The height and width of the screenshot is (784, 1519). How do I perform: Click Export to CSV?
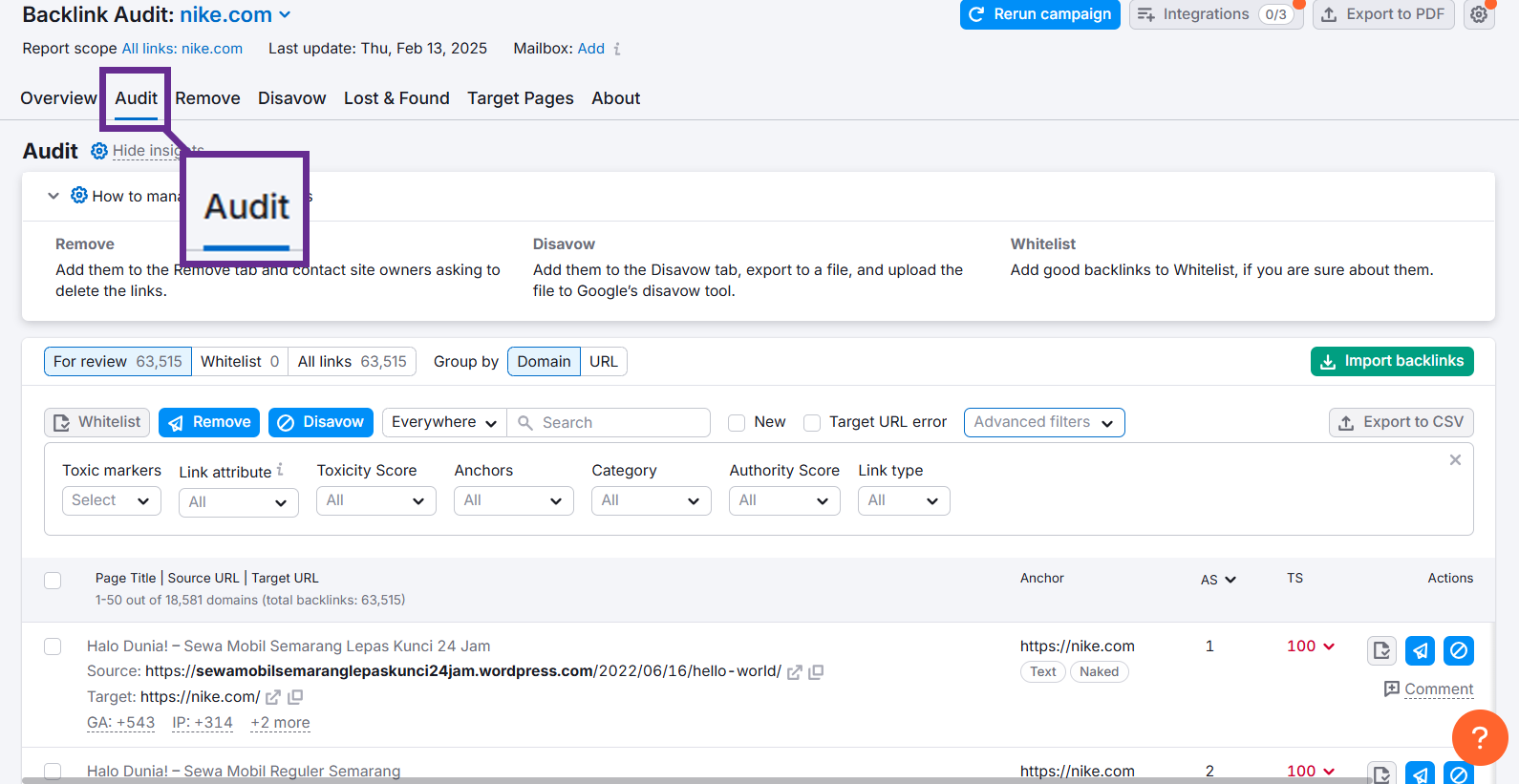1401,422
